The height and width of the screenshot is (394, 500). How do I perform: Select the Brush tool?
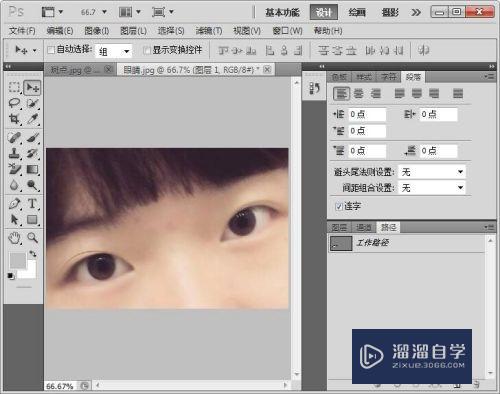(x=32, y=137)
